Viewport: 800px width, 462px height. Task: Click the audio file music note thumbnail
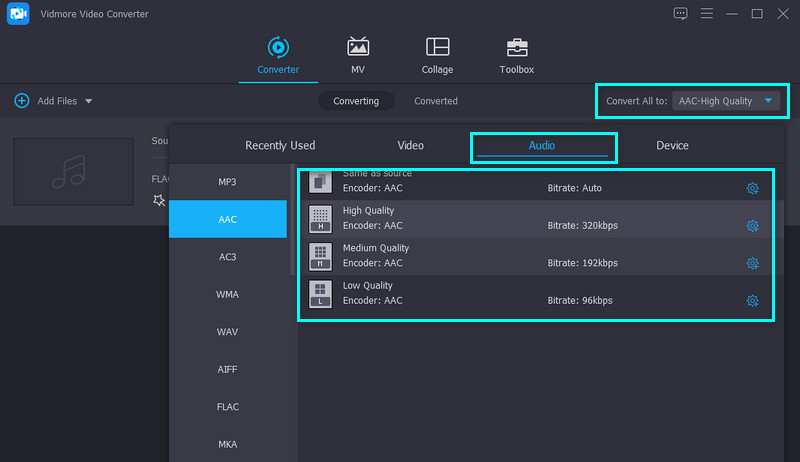(x=73, y=172)
